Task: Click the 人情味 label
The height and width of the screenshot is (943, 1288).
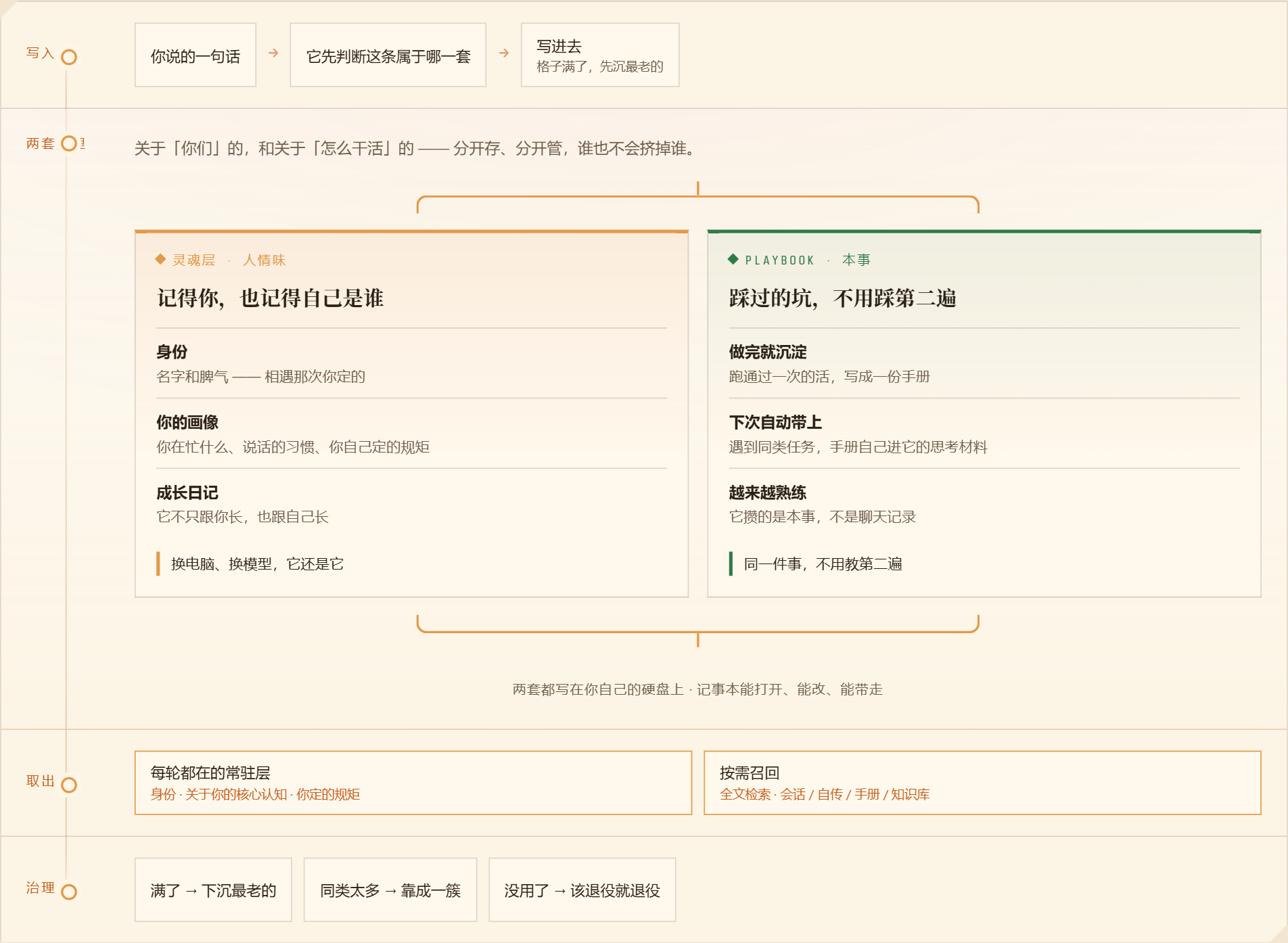Action: [x=264, y=260]
